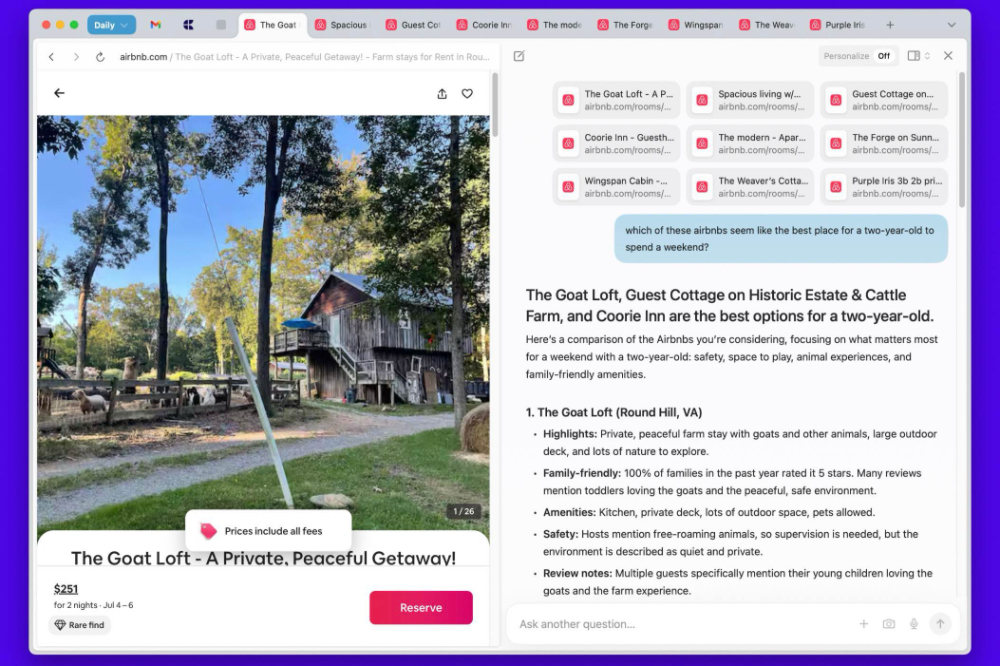Save listing with the heart icon
Screen dimensions: 1000x666
click(x=467, y=93)
